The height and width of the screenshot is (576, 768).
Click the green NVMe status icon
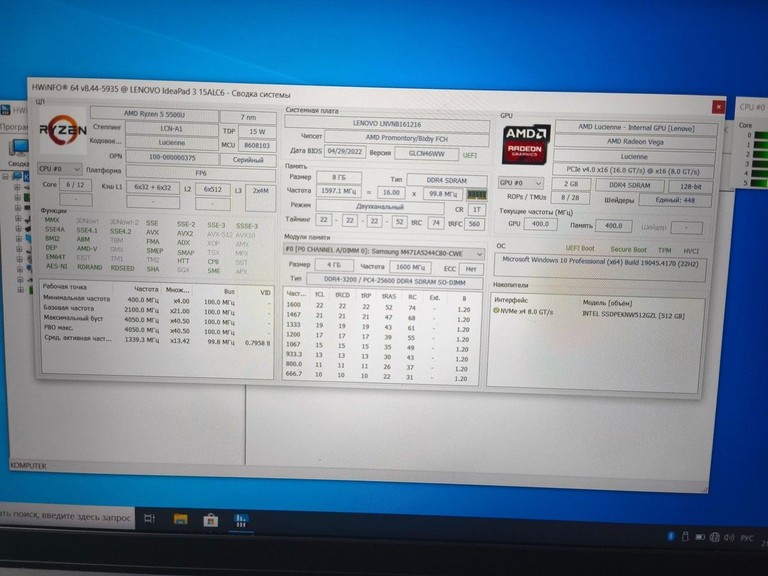click(496, 311)
